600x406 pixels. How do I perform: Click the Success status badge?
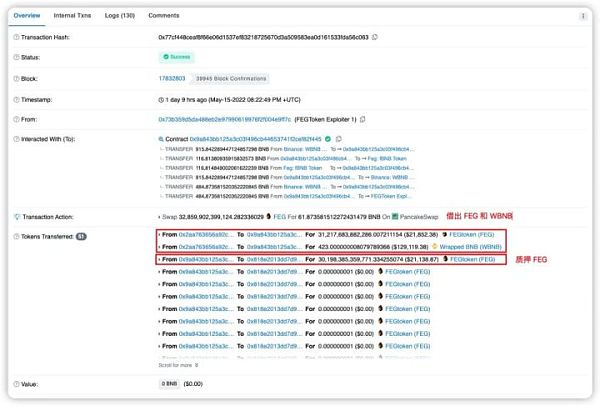178,57
